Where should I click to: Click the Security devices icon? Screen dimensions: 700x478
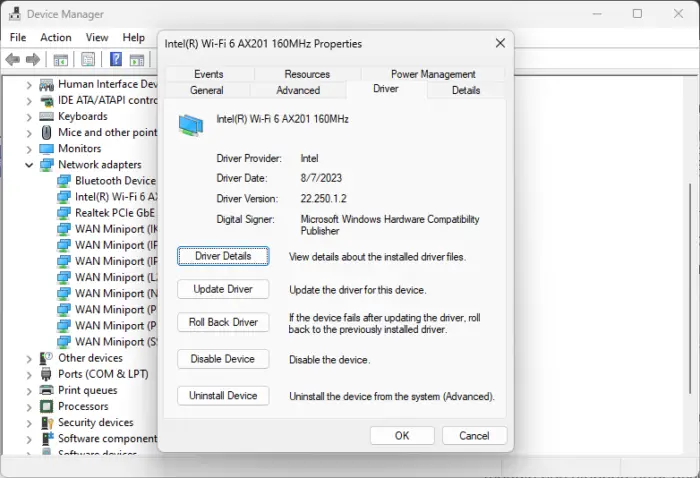coord(46,422)
